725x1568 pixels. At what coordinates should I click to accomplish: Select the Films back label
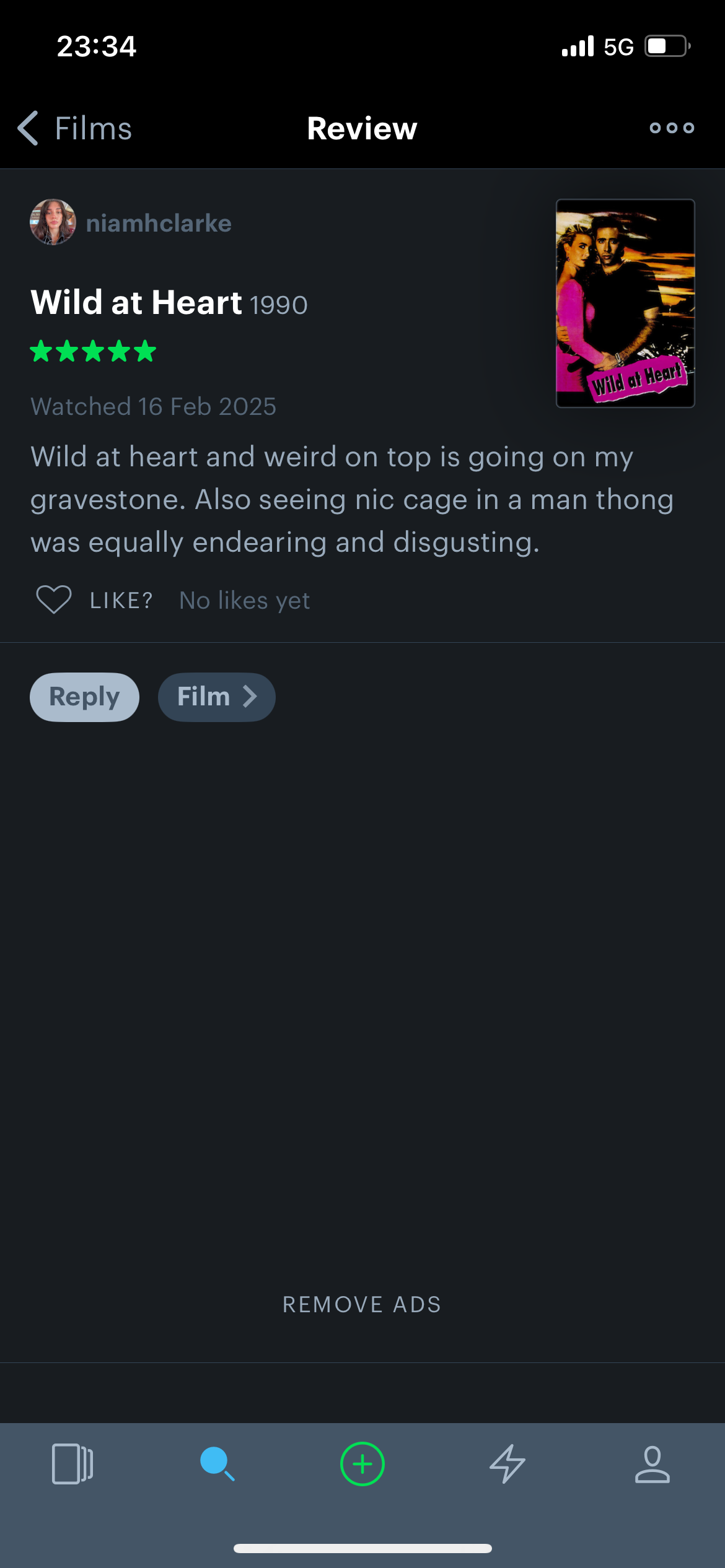click(x=94, y=128)
